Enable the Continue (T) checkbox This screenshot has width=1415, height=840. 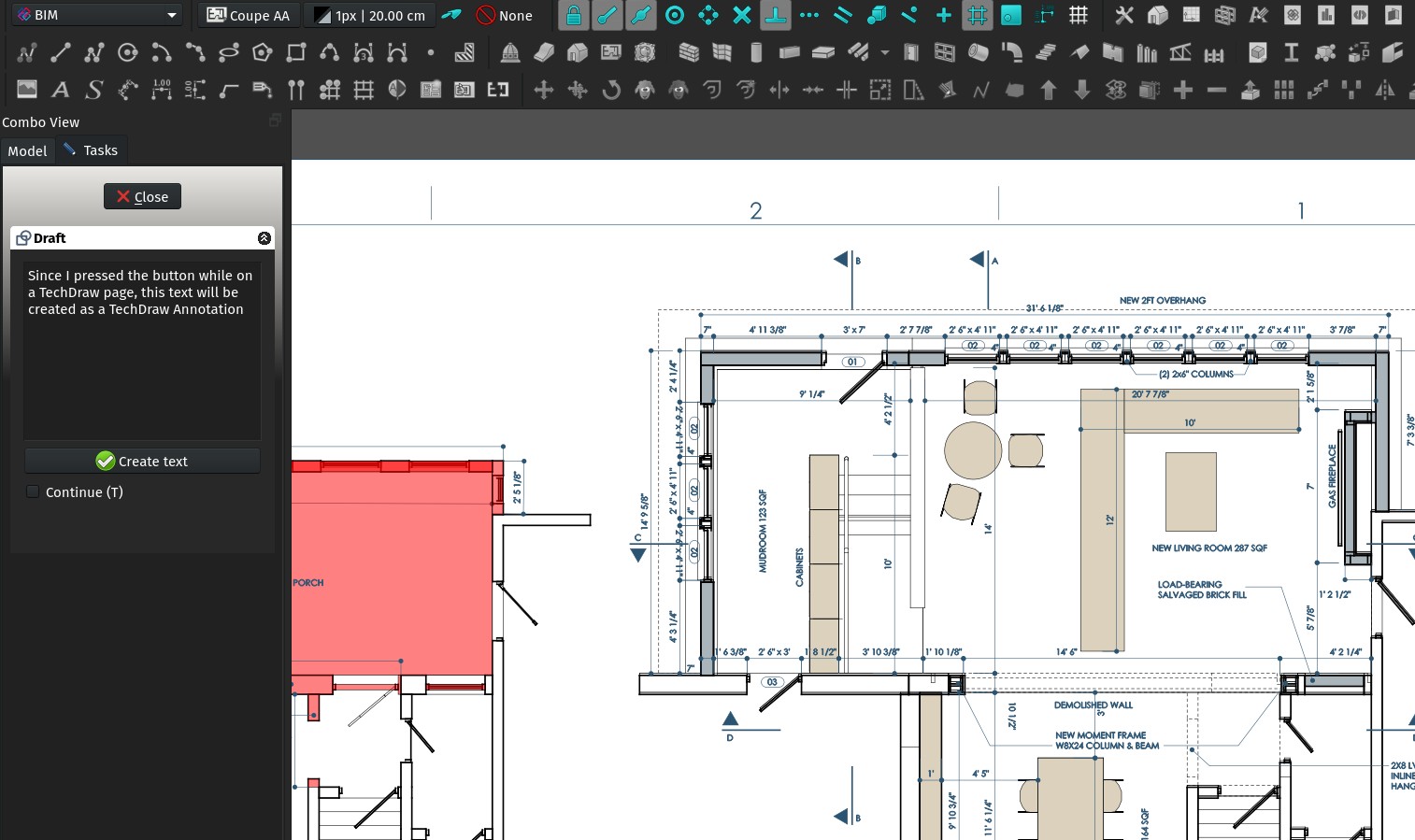point(33,491)
